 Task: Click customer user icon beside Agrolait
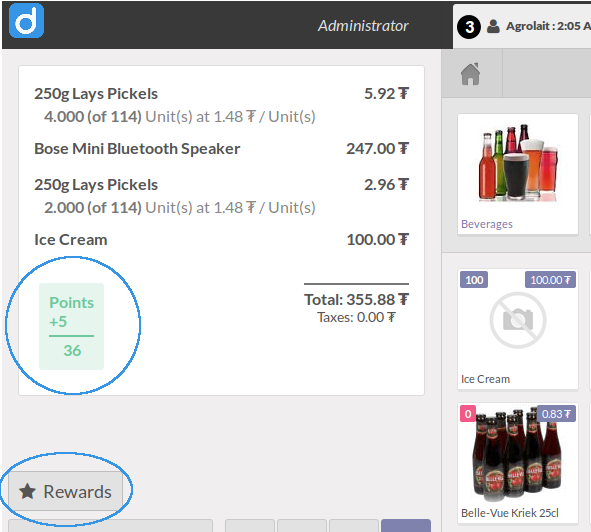(493, 26)
